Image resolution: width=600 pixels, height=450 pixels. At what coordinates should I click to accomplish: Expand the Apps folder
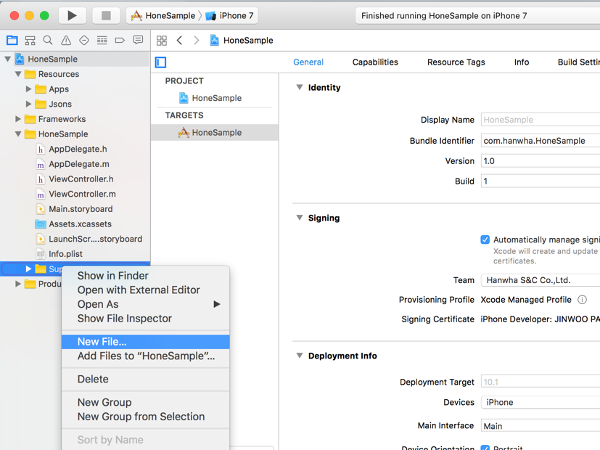(x=28, y=89)
